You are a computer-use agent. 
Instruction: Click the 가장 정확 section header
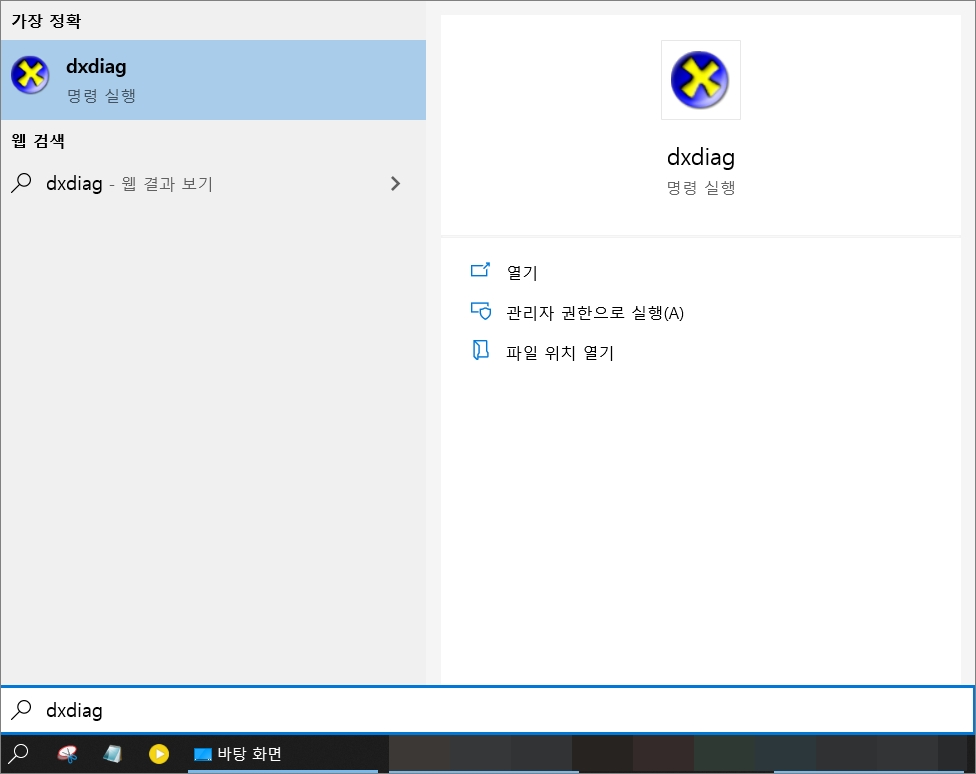click(x=46, y=21)
